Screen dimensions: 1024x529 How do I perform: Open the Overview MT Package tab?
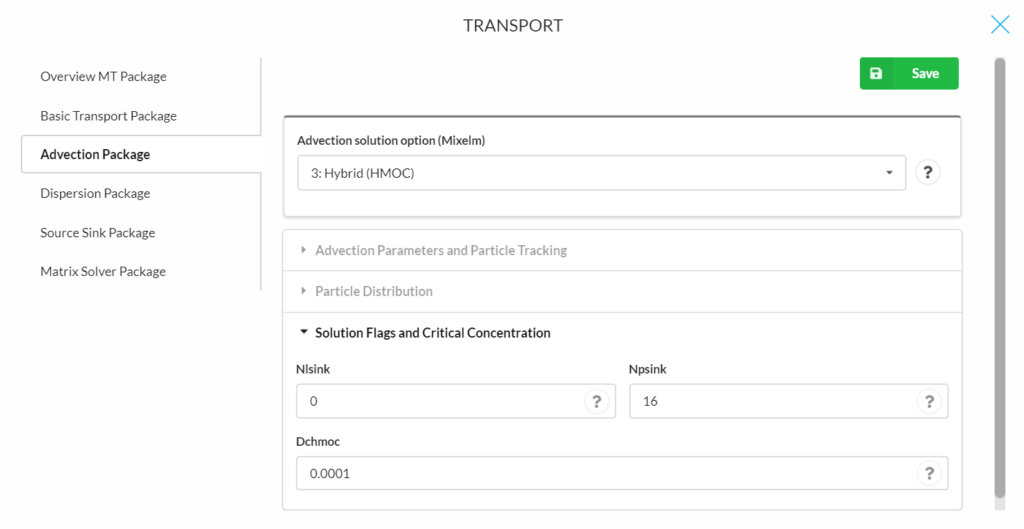103,76
